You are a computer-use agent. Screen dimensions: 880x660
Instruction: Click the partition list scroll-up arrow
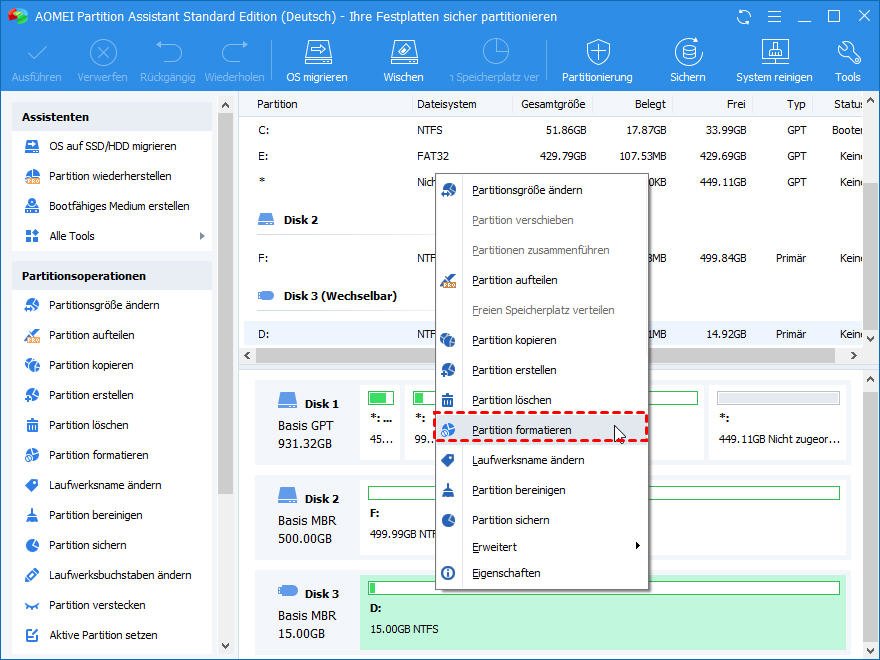click(870, 102)
